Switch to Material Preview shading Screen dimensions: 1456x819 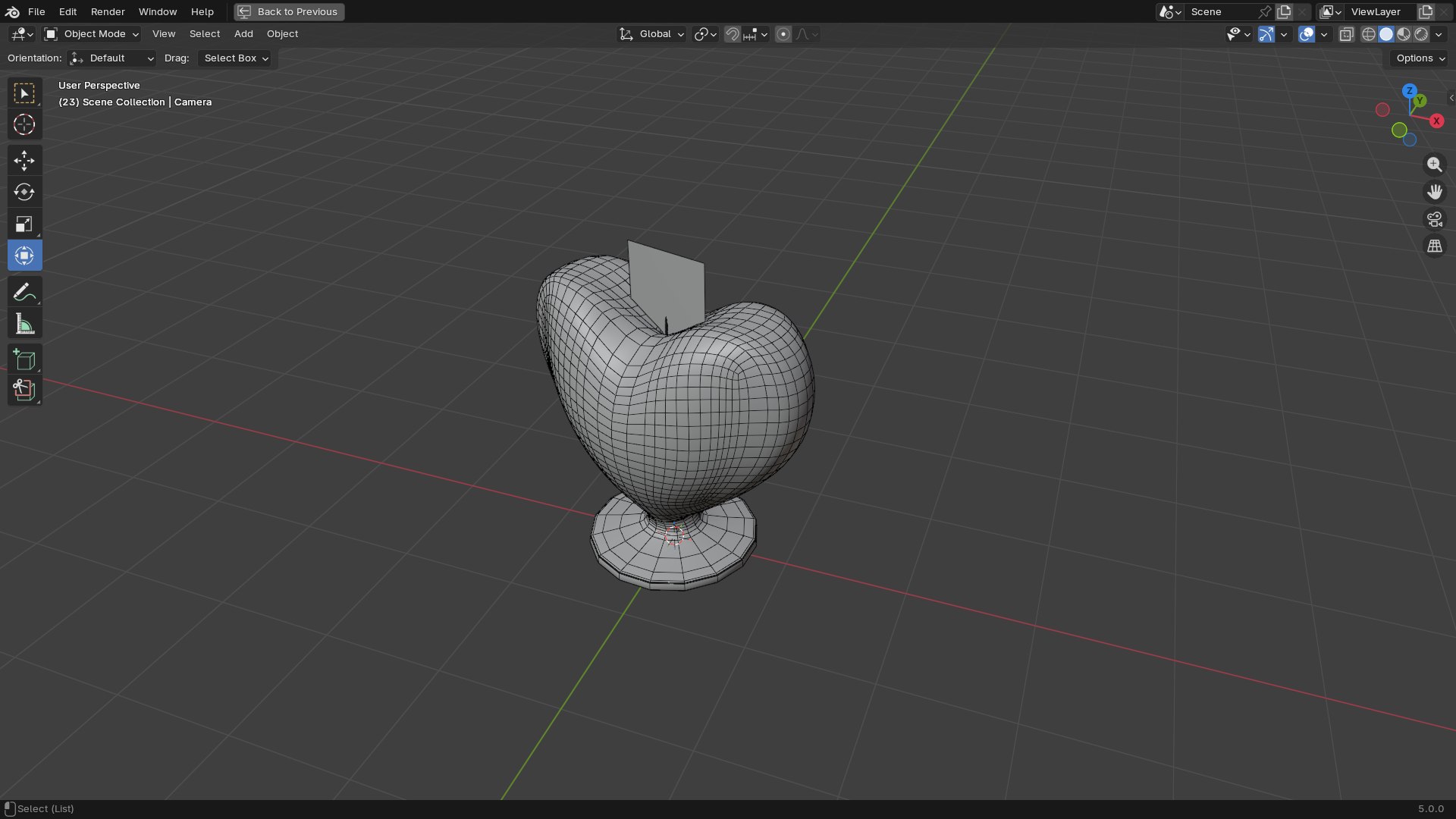[1404, 34]
